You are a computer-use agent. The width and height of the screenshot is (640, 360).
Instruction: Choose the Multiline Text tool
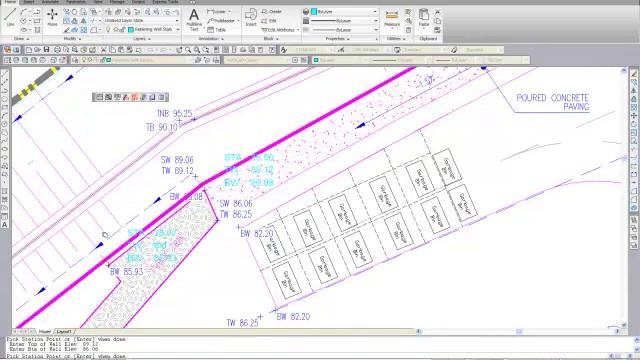coord(194,19)
